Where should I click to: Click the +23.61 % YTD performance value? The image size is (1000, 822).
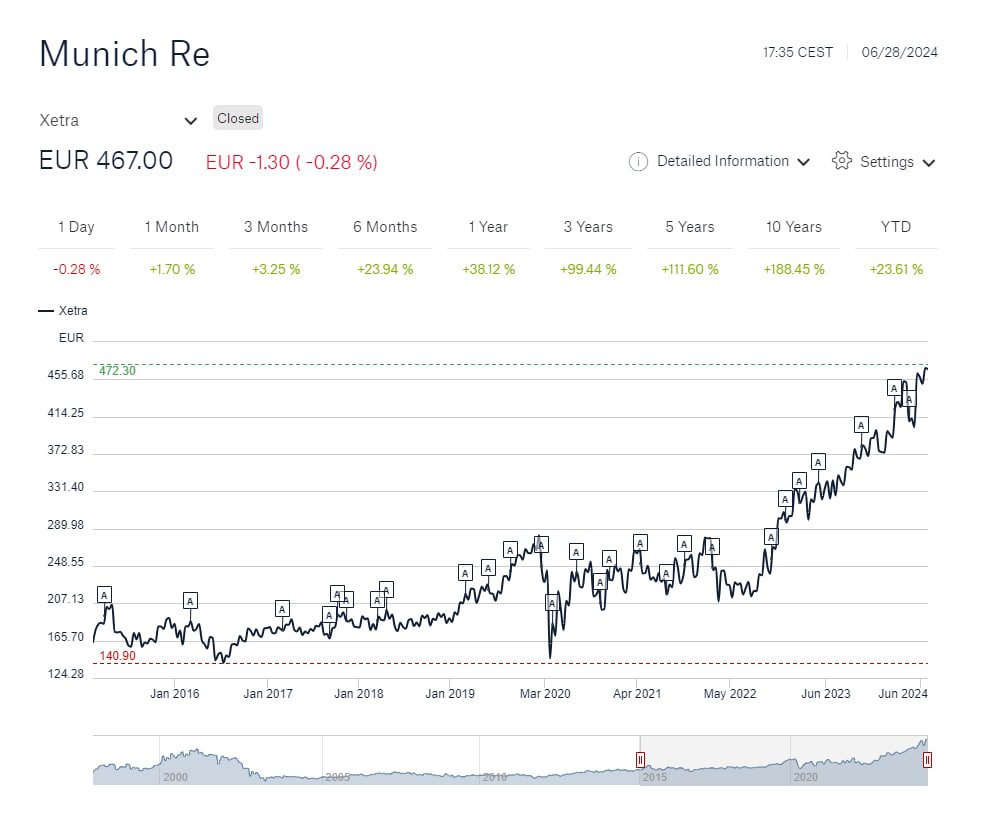896,269
